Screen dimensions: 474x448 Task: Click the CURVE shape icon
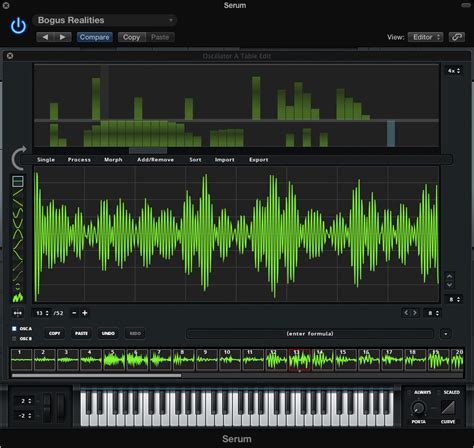point(448,407)
